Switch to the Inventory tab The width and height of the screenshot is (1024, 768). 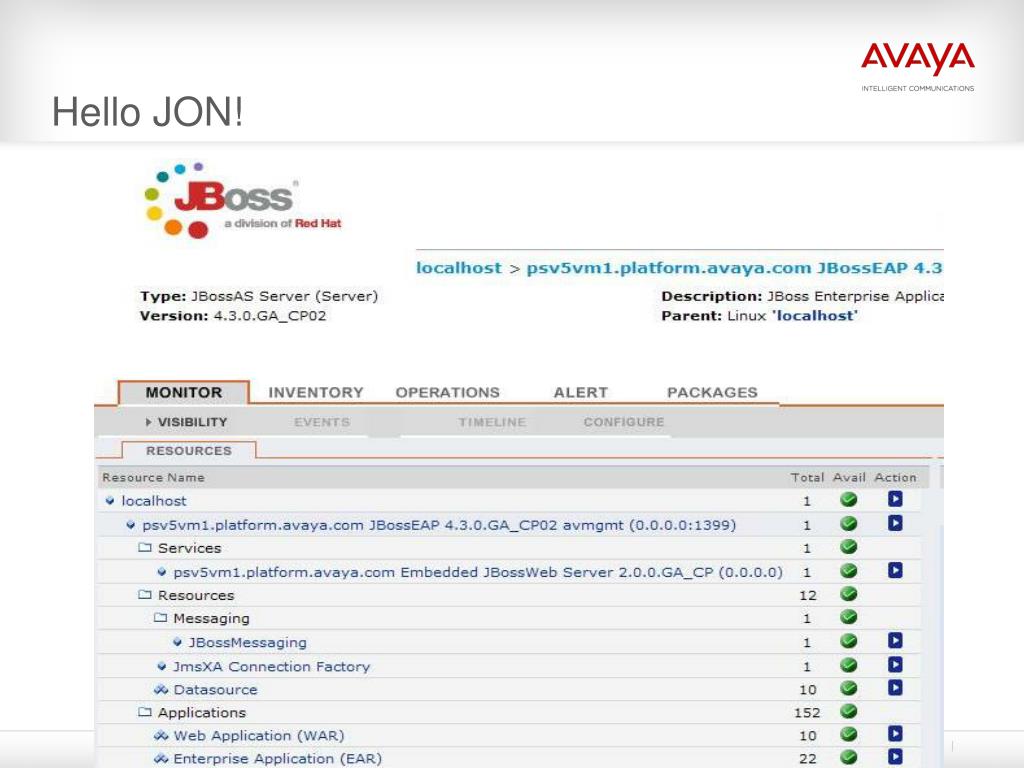pyautogui.click(x=315, y=392)
